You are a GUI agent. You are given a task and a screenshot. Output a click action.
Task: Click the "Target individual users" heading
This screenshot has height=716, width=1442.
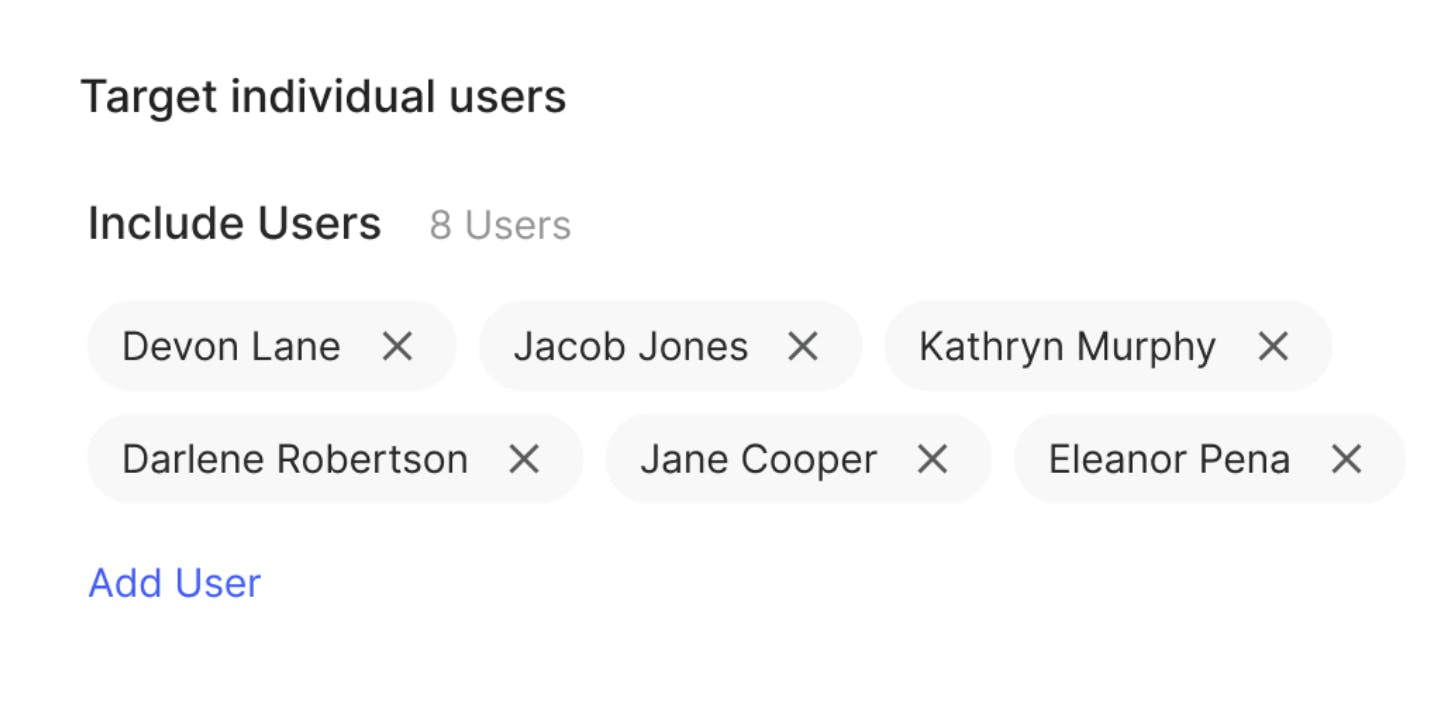pyautogui.click(x=323, y=97)
